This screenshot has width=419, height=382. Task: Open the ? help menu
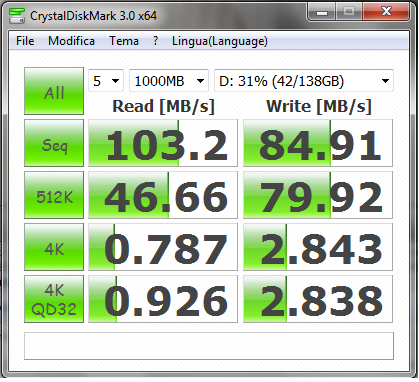tap(155, 41)
